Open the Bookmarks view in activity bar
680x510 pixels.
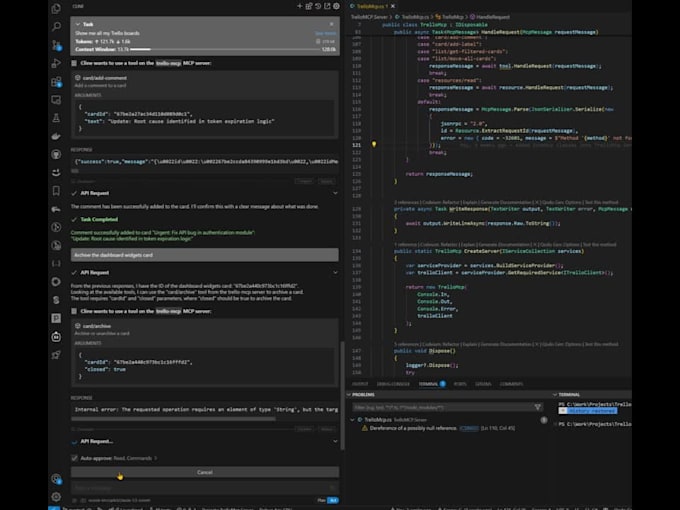coord(56,191)
